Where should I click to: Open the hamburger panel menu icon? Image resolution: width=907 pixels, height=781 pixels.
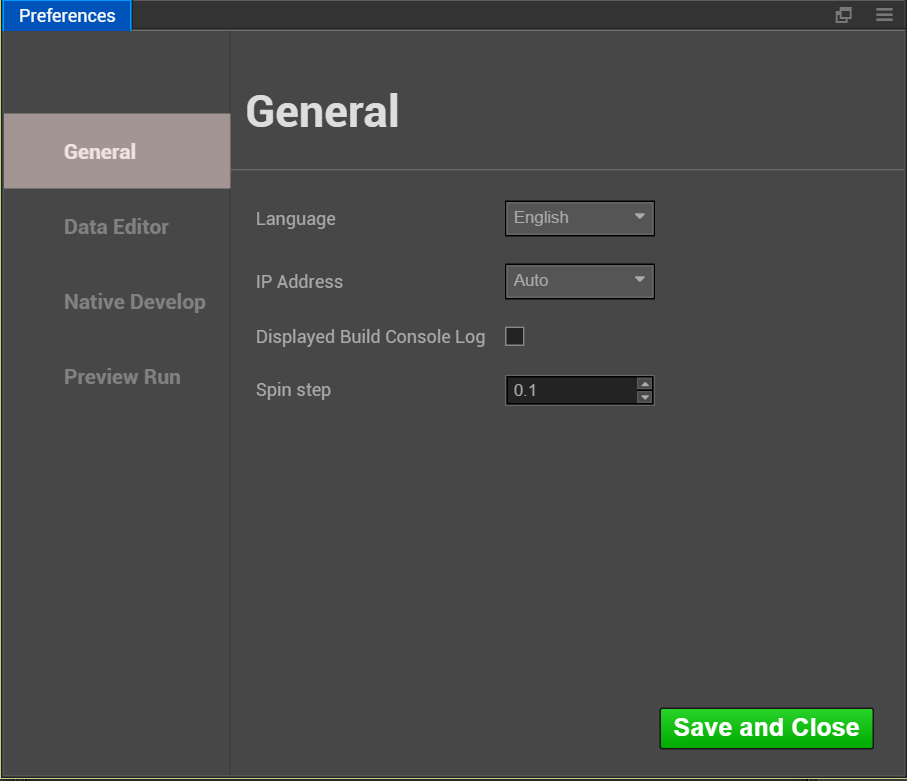coord(884,15)
